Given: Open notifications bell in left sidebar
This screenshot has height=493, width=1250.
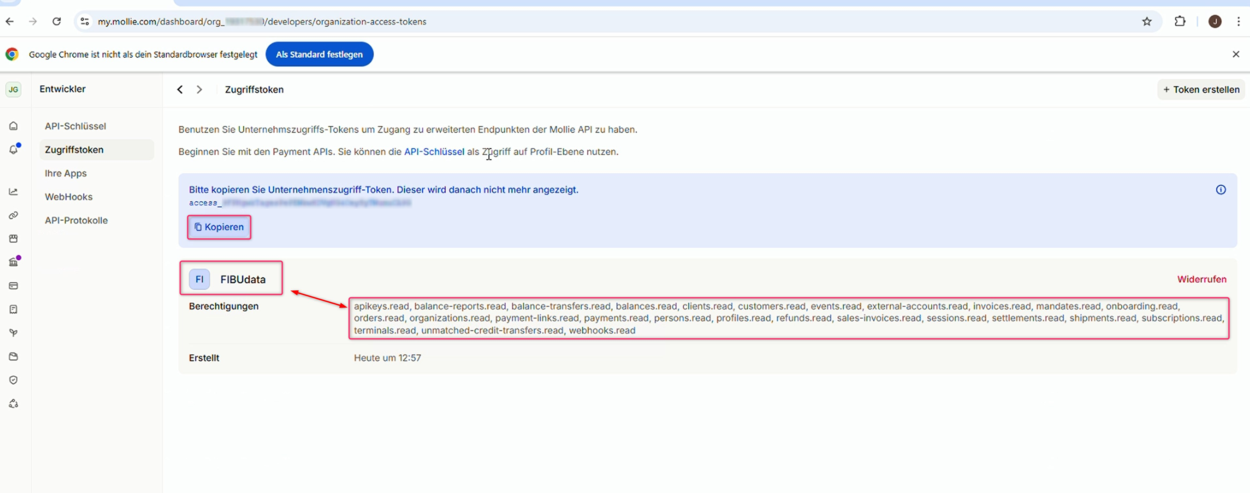Looking at the screenshot, I should tap(13, 150).
